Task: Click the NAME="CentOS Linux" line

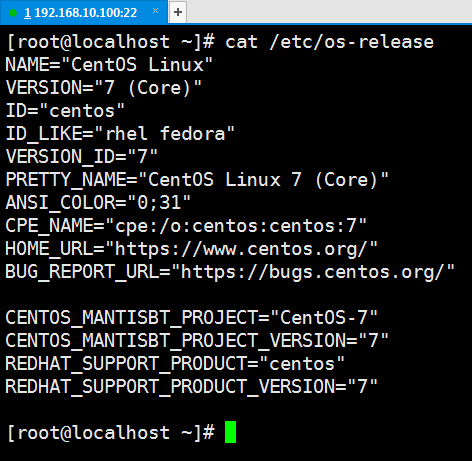Action: click(x=109, y=64)
